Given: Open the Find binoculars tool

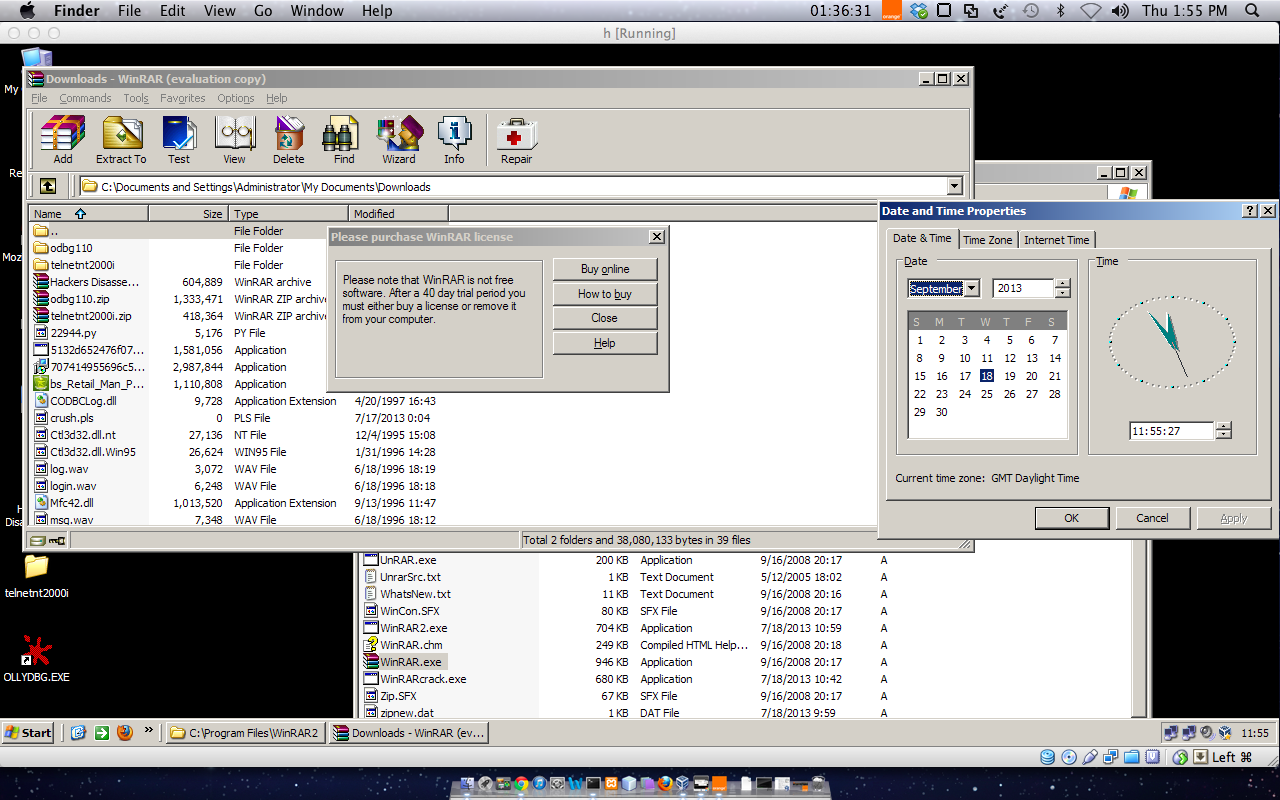Looking at the screenshot, I should pos(343,140).
